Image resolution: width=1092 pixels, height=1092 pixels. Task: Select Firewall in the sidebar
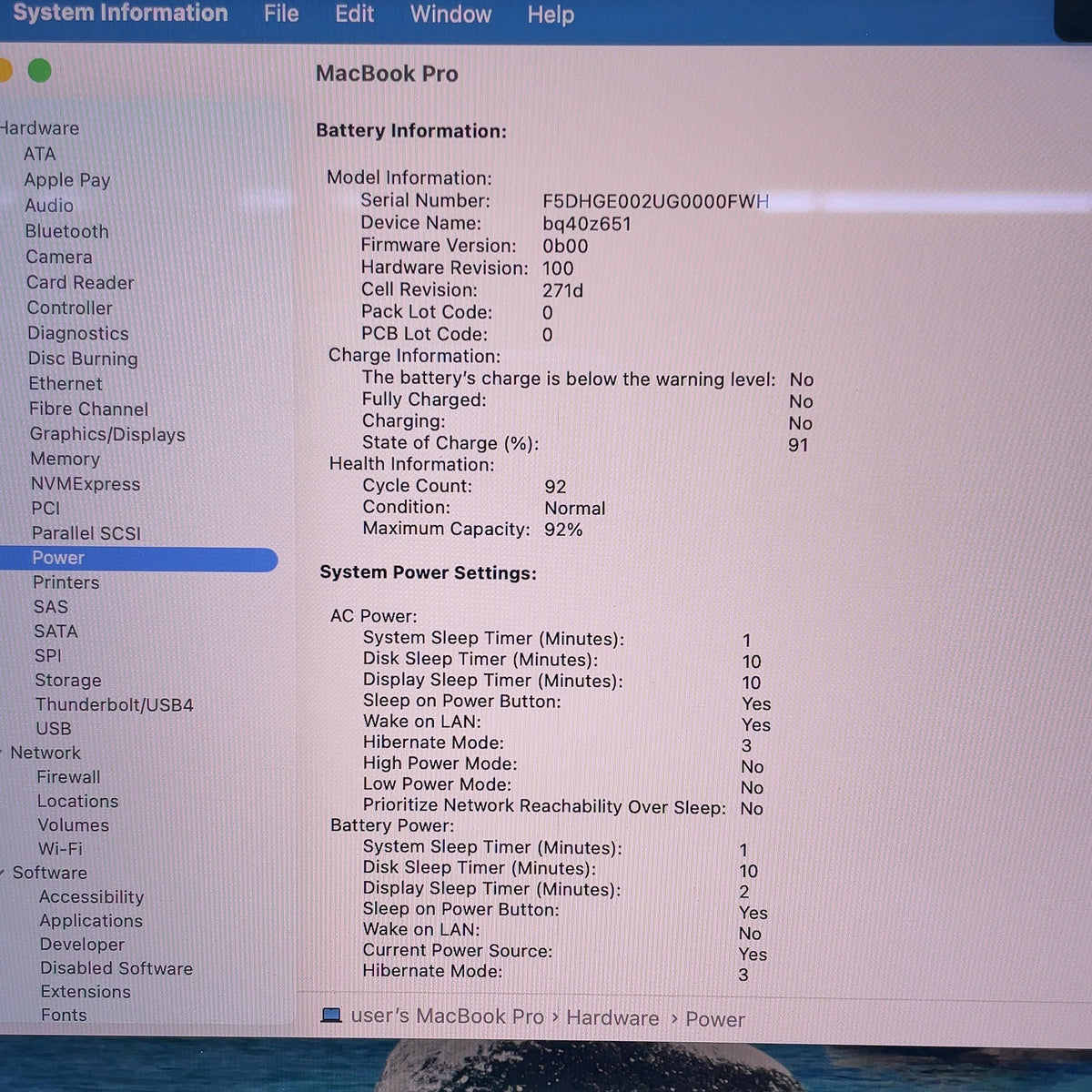click(69, 777)
